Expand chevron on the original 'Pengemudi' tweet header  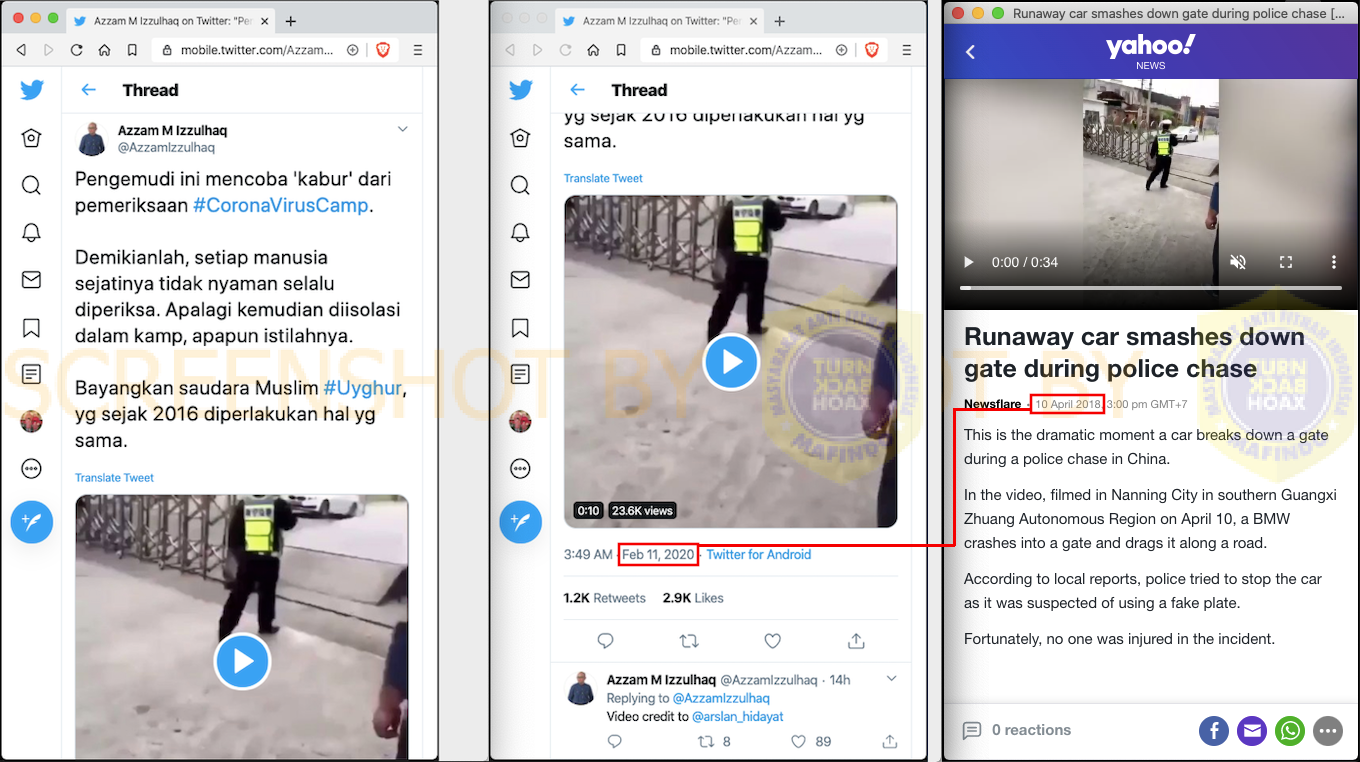(403, 129)
